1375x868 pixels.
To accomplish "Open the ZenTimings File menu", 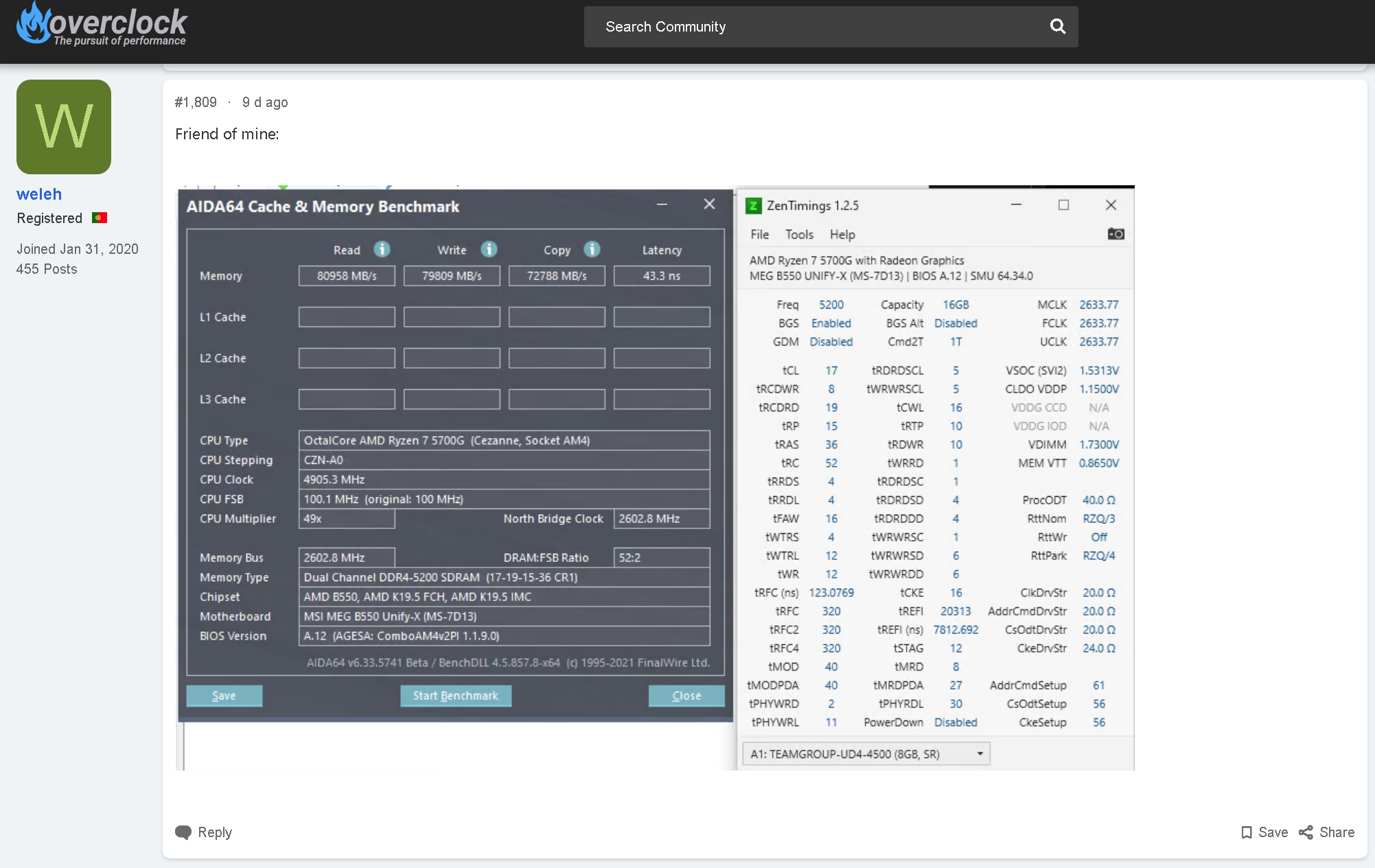I will [x=759, y=235].
